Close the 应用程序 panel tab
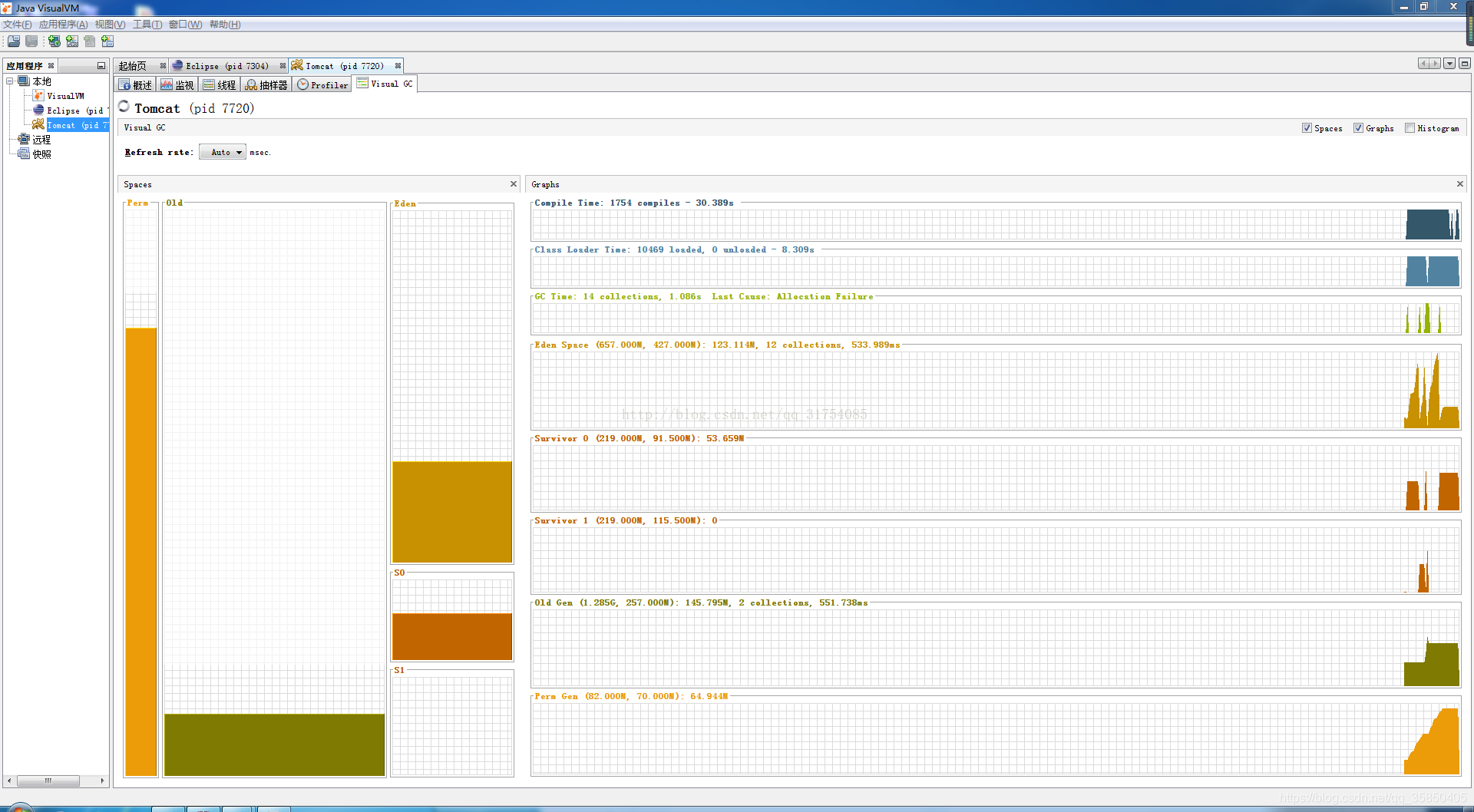This screenshot has width=1474, height=812. pyautogui.click(x=51, y=66)
